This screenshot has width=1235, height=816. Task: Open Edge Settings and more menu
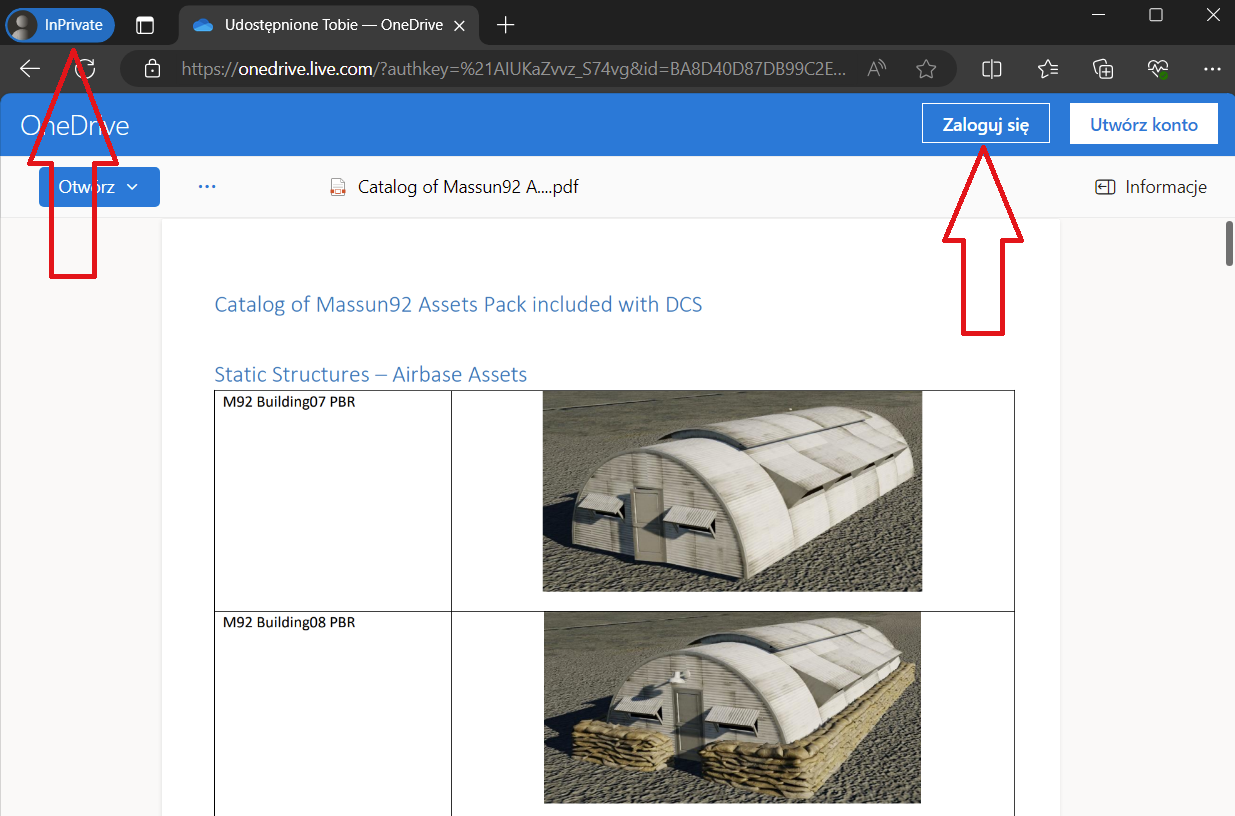[1212, 68]
